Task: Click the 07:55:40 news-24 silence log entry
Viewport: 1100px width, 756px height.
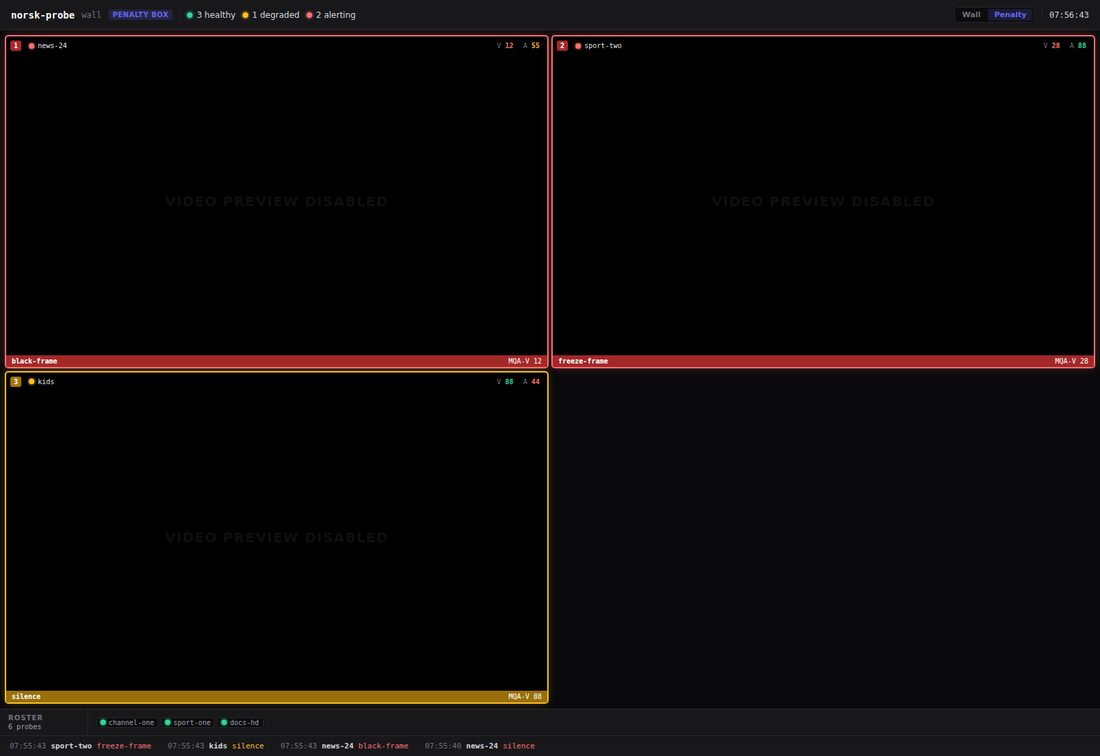Action: tap(480, 745)
